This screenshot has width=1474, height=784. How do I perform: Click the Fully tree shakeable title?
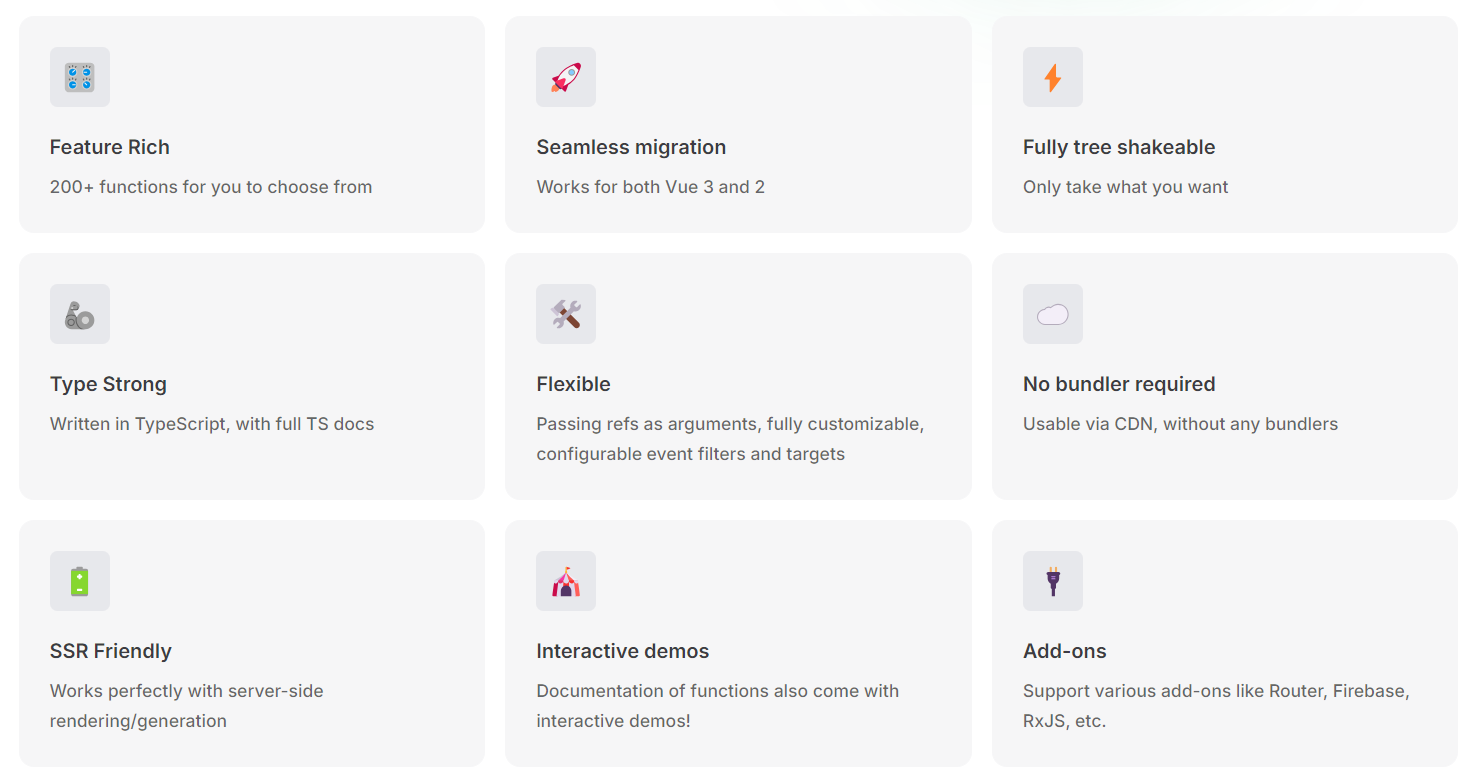[1119, 147]
